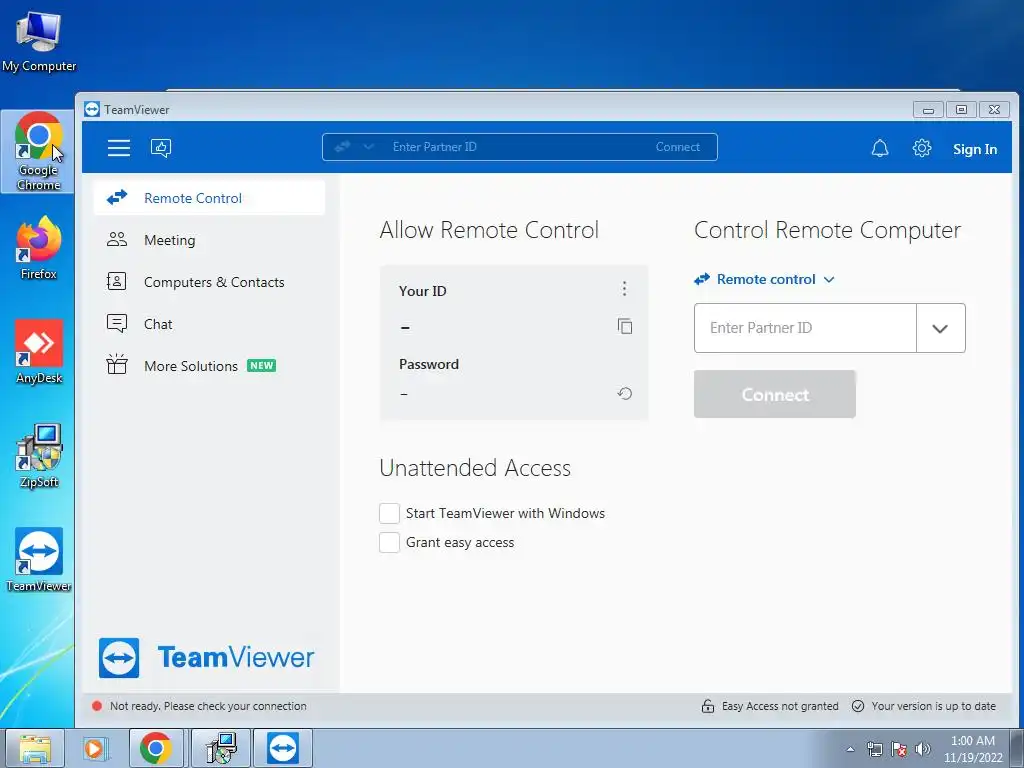Open the Computers & Contacts tab

tap(209, 281)
